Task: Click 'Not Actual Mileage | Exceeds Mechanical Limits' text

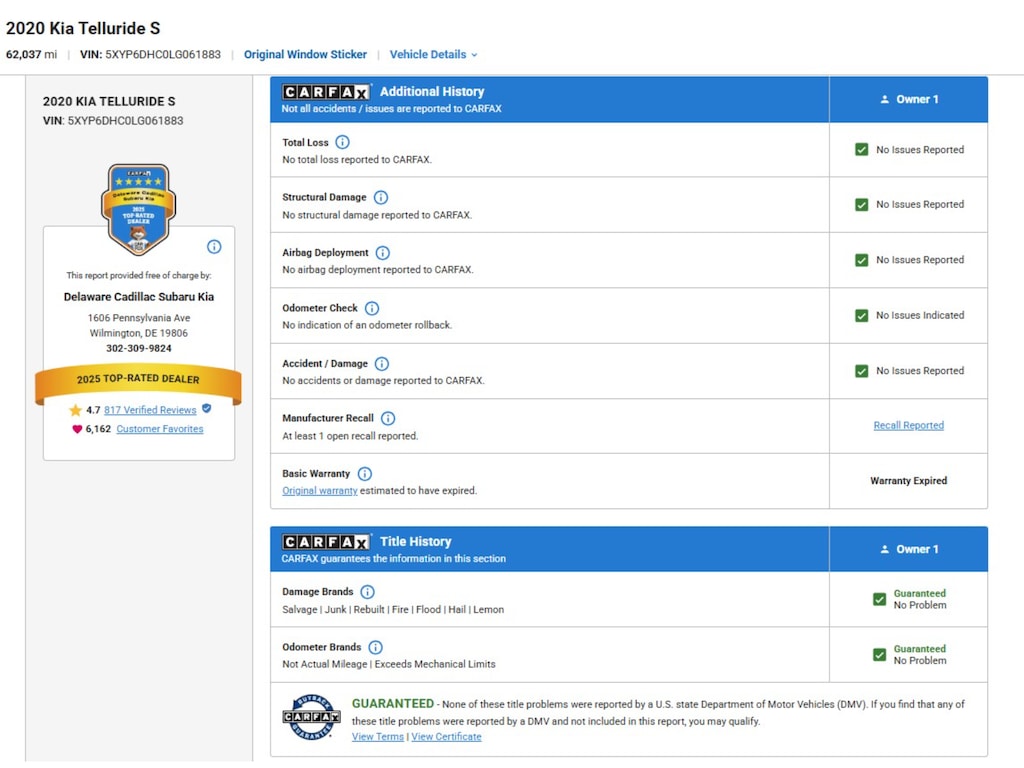Action: [389, 664]
